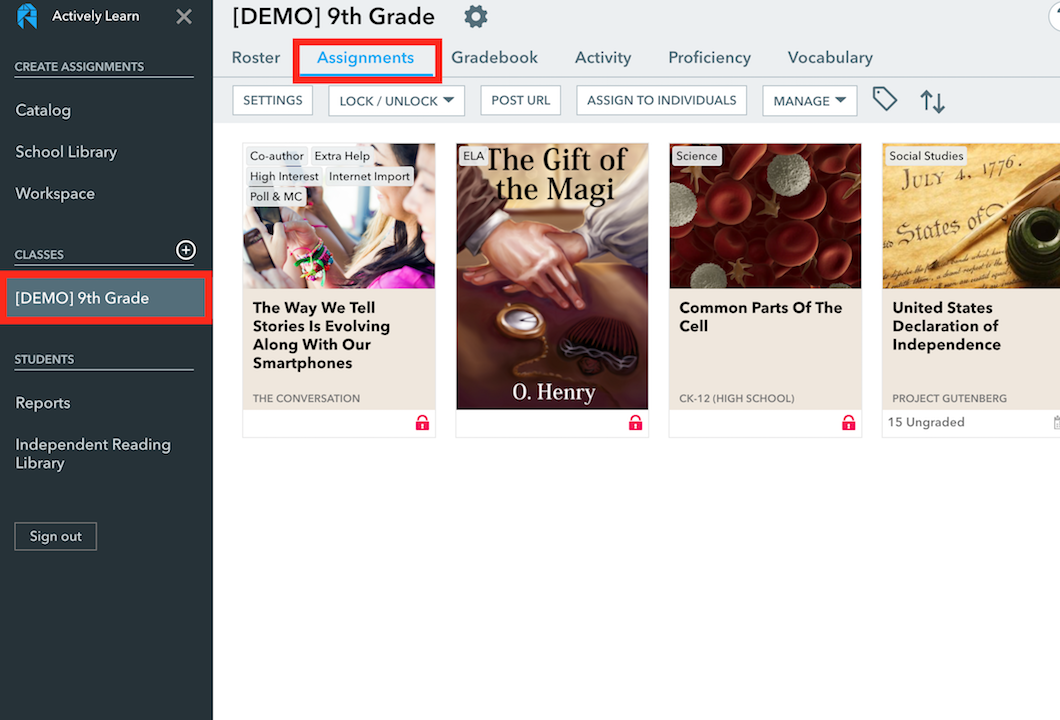
Task: Expand the LOCK / UNLOCK dropdown
Action: pos(396,101)
